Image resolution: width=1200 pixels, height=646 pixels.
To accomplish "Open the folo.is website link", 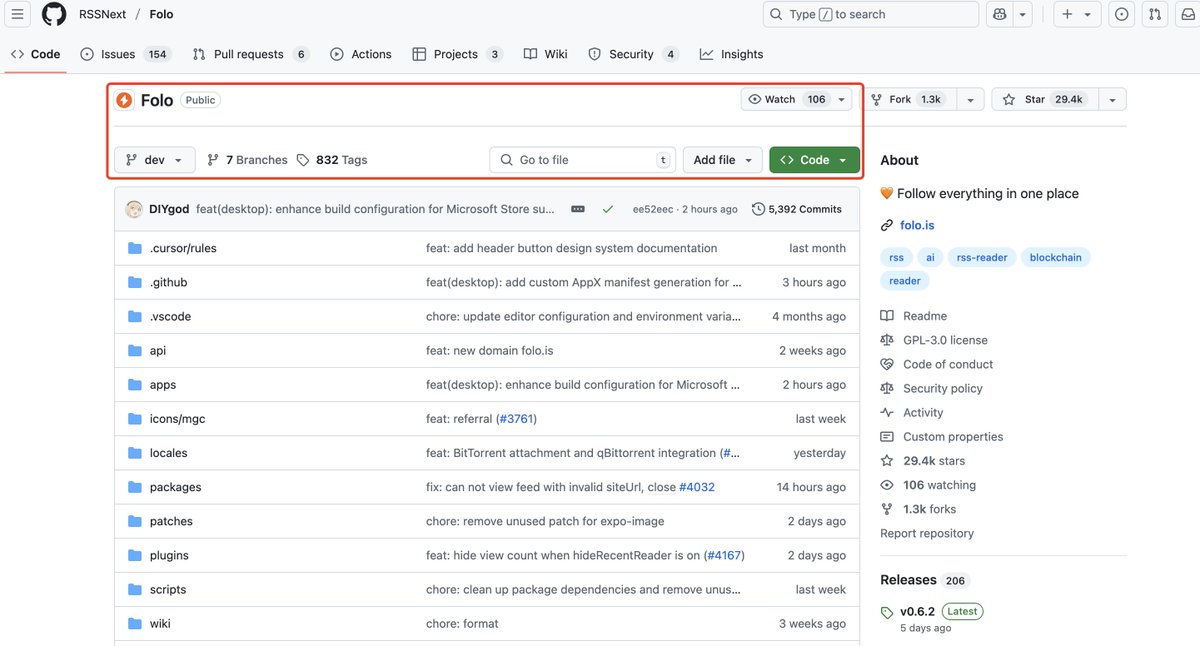I will pos(917,225).
